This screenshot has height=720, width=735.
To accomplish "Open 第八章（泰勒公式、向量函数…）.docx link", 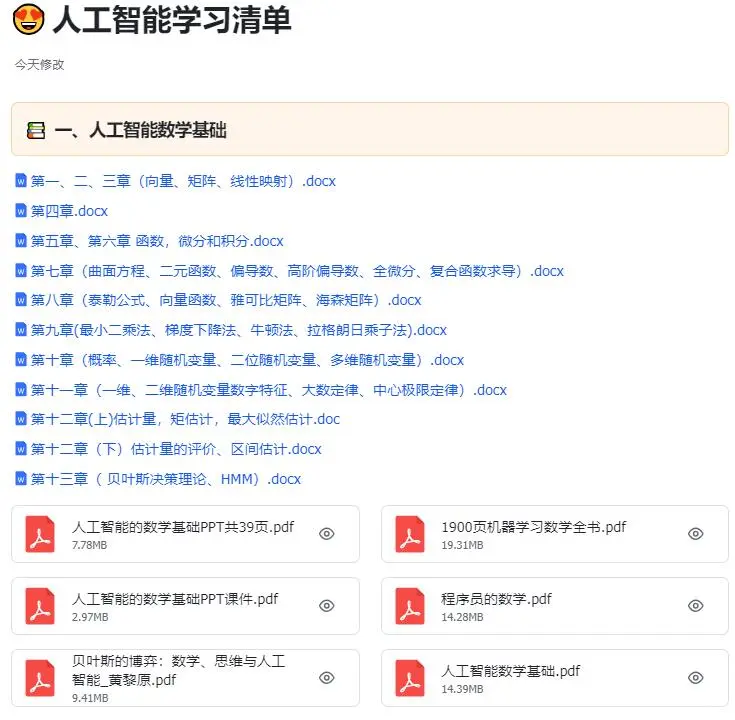I will pos(226,300).
